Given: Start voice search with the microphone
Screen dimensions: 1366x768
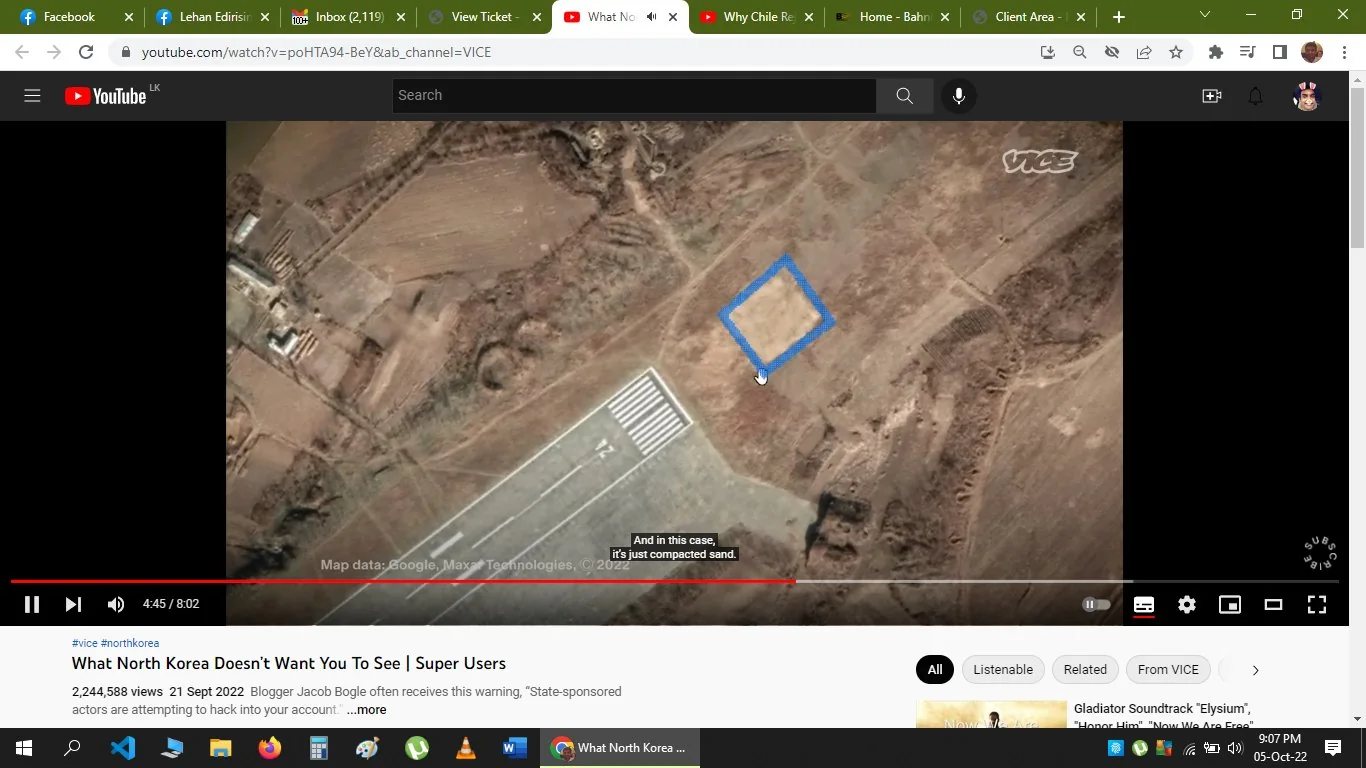Looking at the screenshot, I should (x=958, y=96).
